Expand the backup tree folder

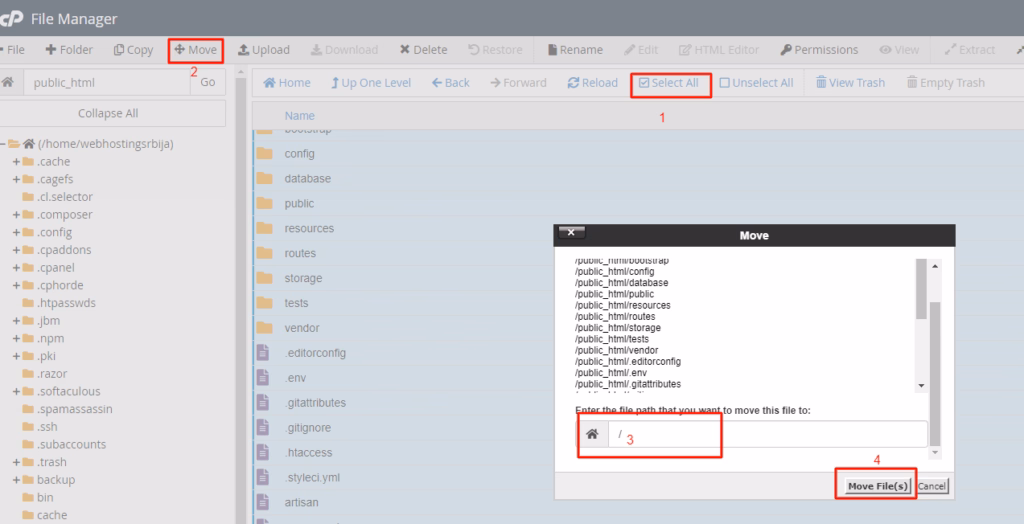(x=16, y=480)
